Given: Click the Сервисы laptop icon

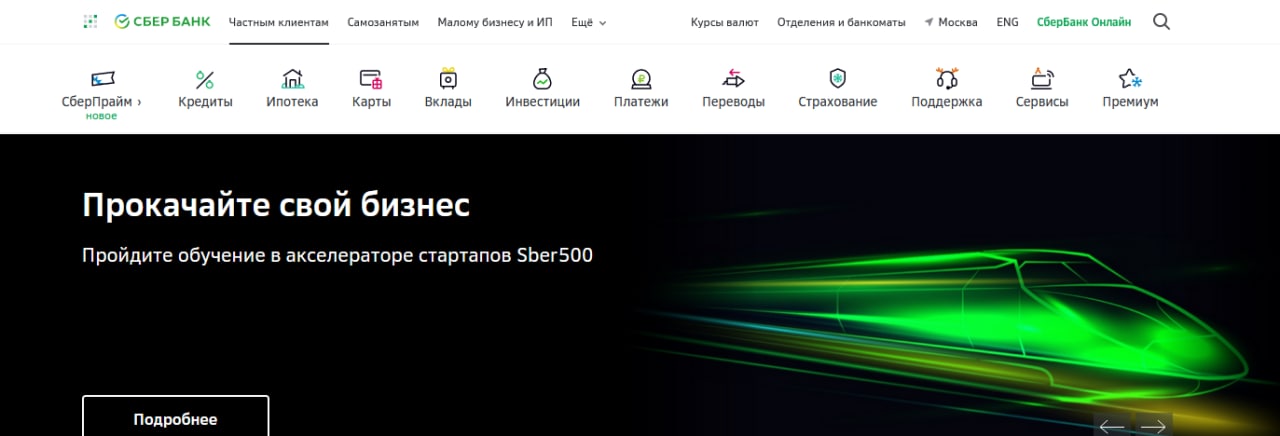Looking at the screenshot, I should click(x=1042, y=79).
